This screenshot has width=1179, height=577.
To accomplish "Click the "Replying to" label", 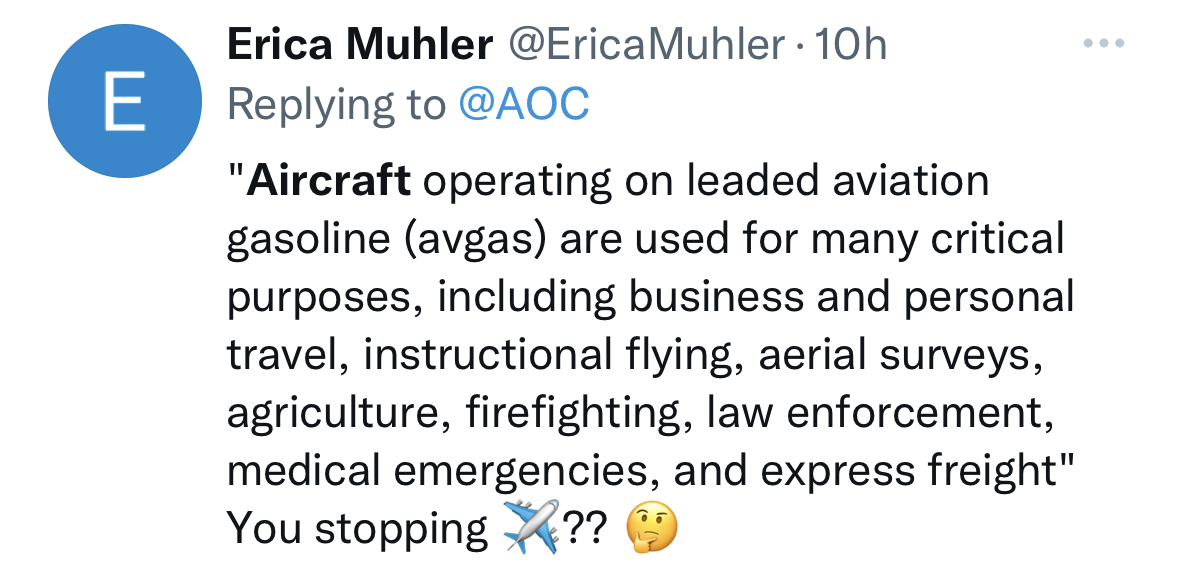I will pos(336,104).
